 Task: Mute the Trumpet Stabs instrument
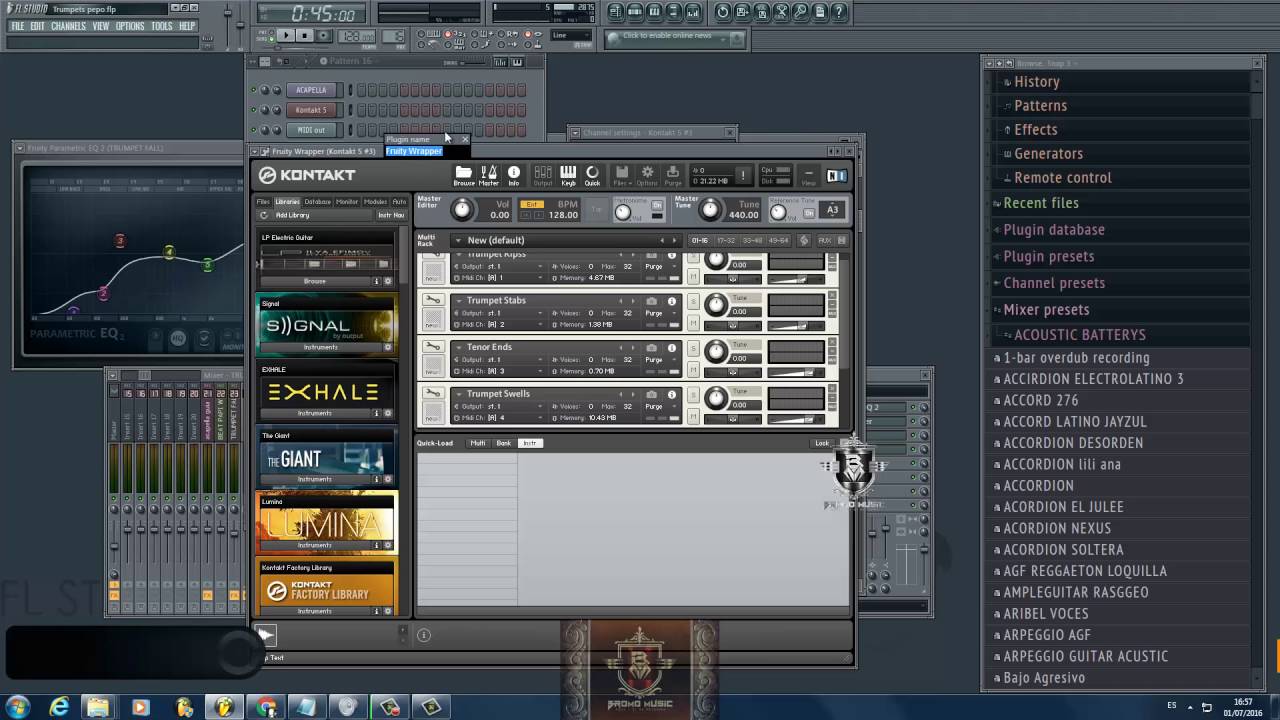[x=694, y=322]
